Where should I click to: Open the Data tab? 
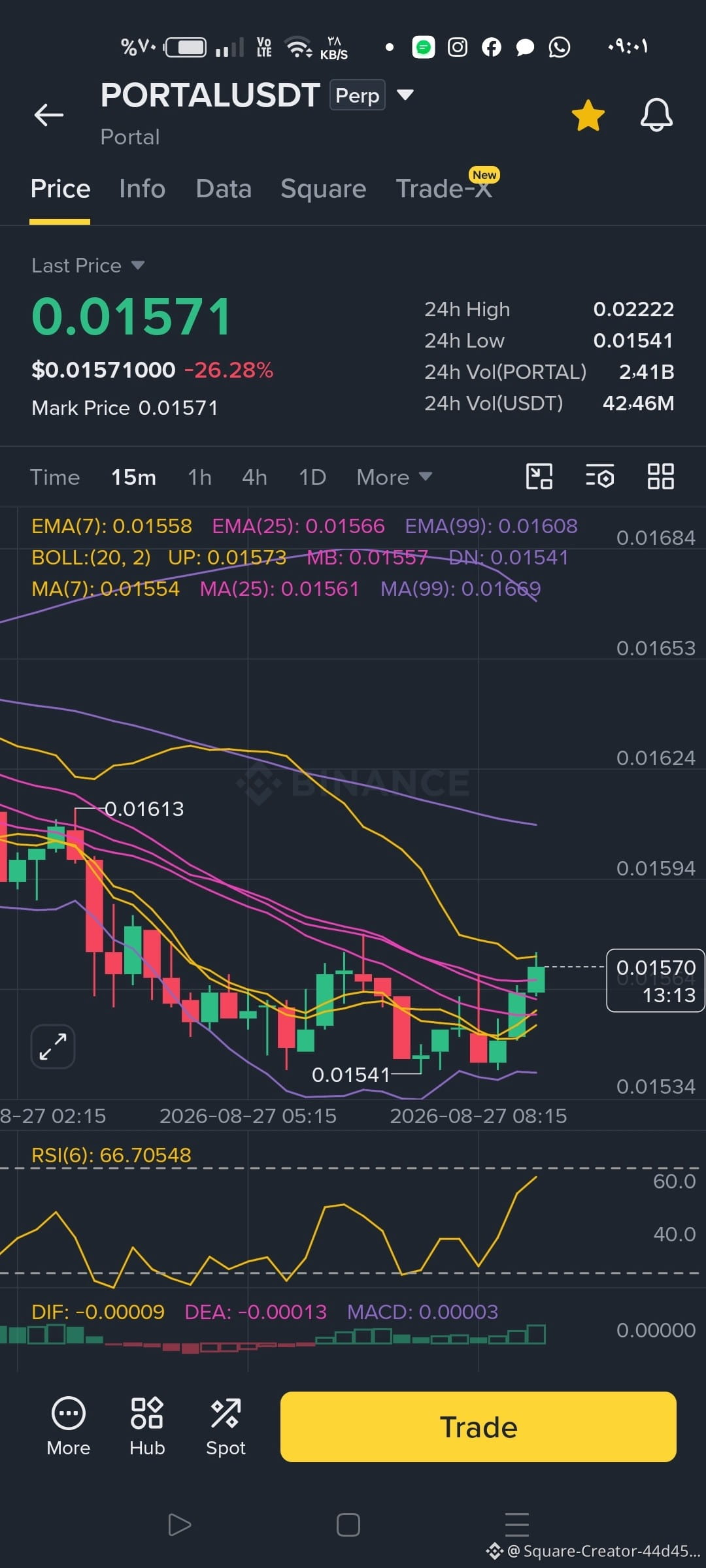tap(224, 189)
